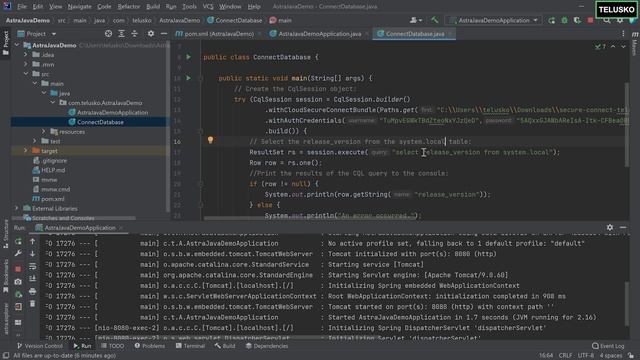
Task: Toggle Scroll to End icon in the Run console
Action: click(x=32, y=279)
